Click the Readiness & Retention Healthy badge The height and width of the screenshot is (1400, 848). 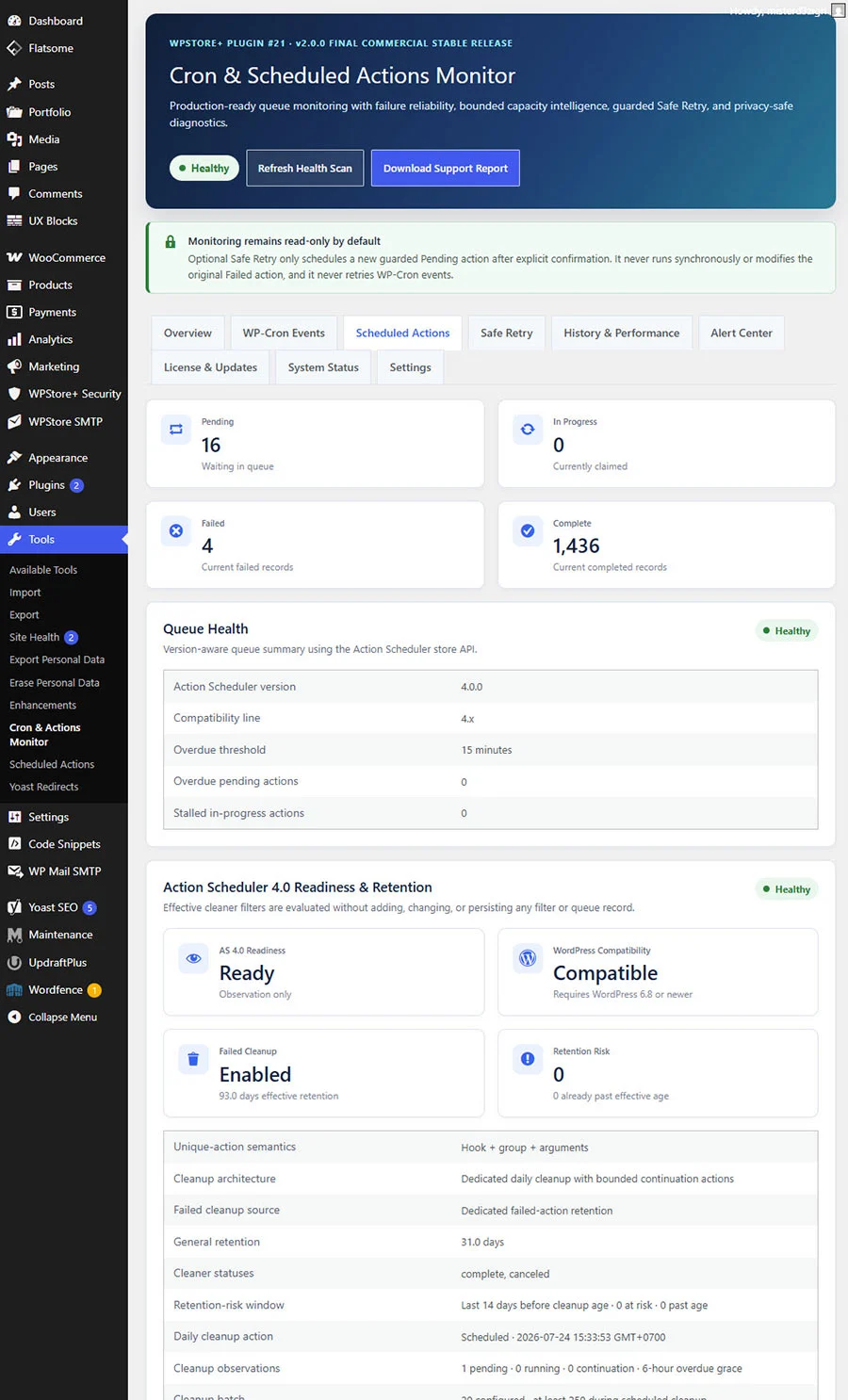(x=787, y=889)
